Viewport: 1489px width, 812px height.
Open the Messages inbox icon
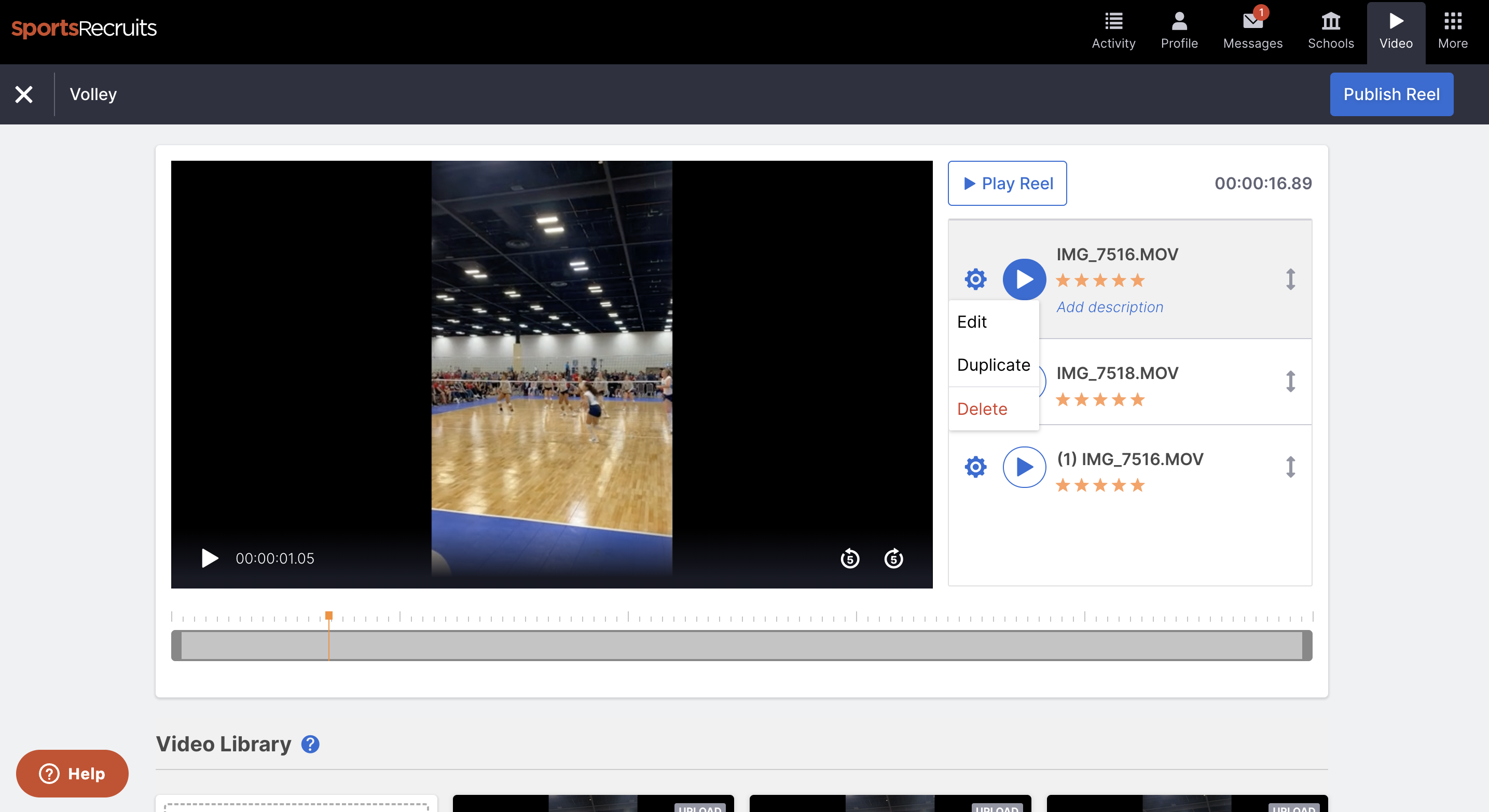(1252, 22)
